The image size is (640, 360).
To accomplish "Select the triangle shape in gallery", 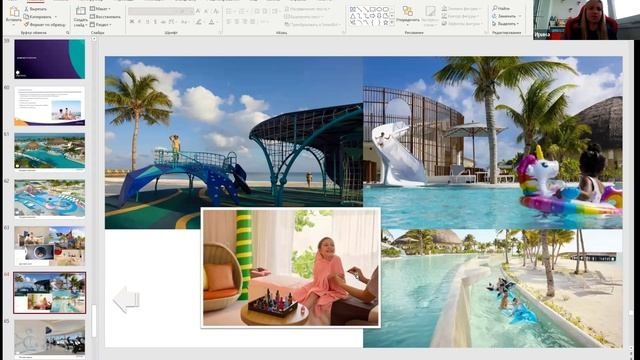I will click(353, 16).
